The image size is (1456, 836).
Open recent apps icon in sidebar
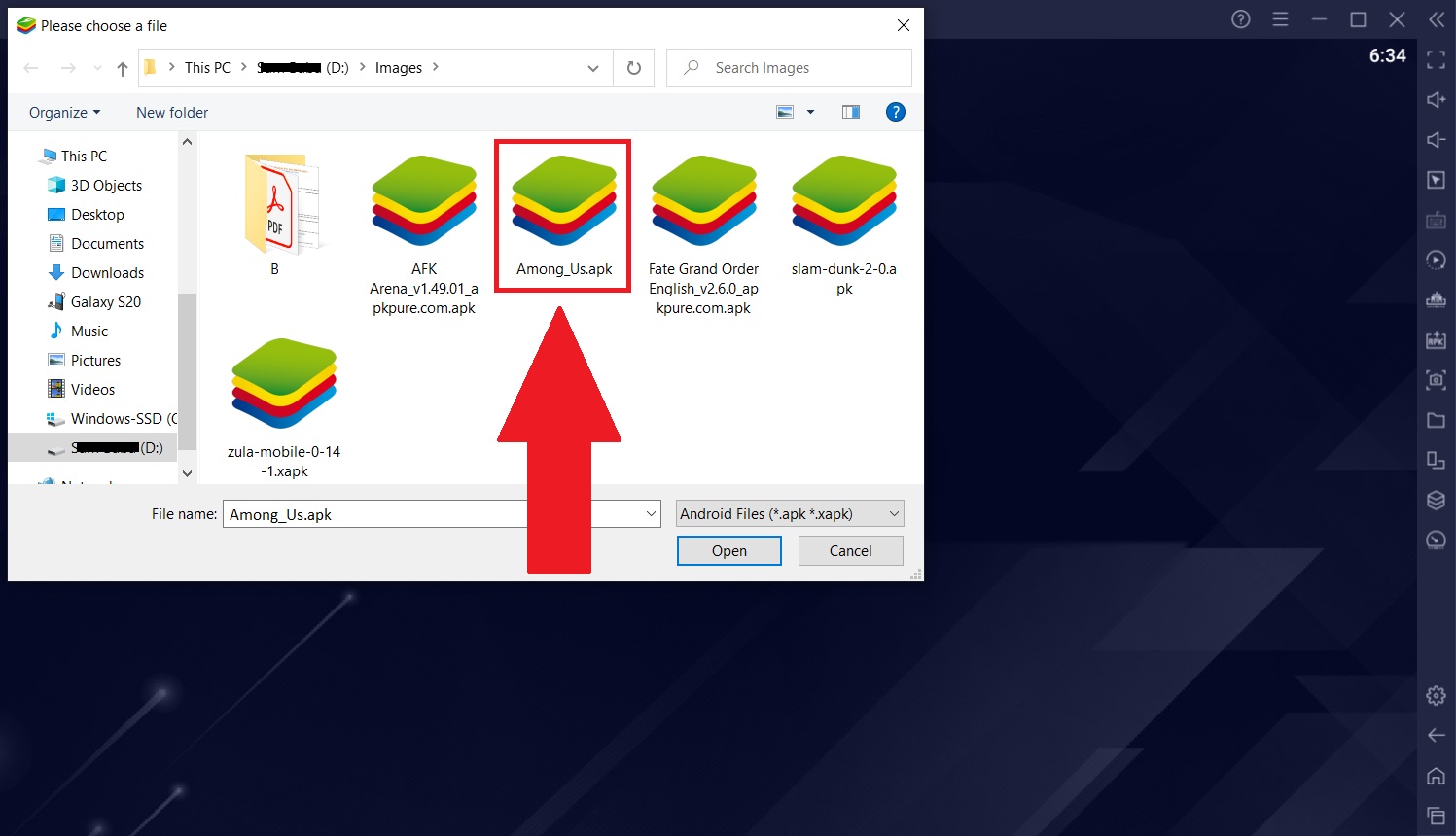pos(1436,816)
